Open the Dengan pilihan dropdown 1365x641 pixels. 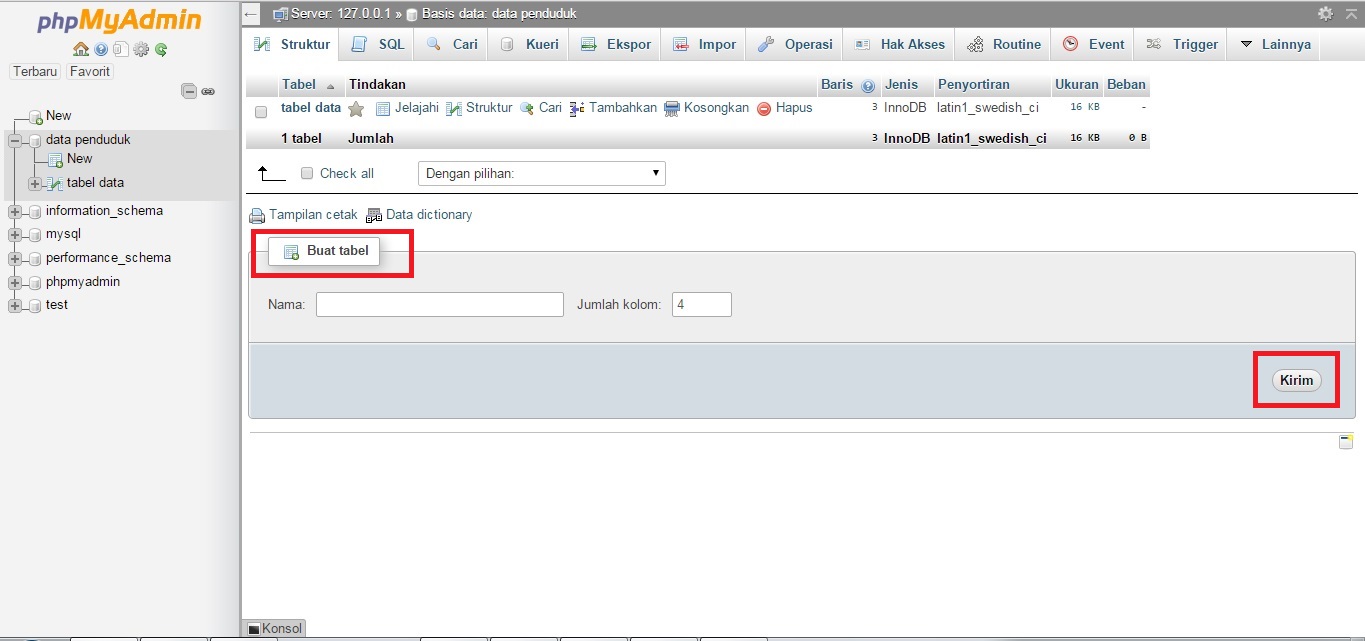[x=540, y=173]
